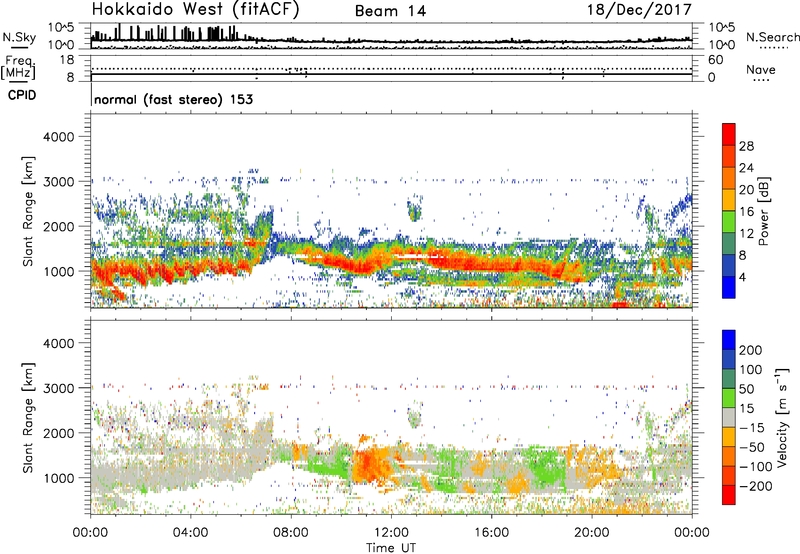Image resolution: width=800 pixels, height=554 pixels.
Task: Click 'normal (fast stereo) 153' text
Action: pyautogui.click(x=173, y=99)
